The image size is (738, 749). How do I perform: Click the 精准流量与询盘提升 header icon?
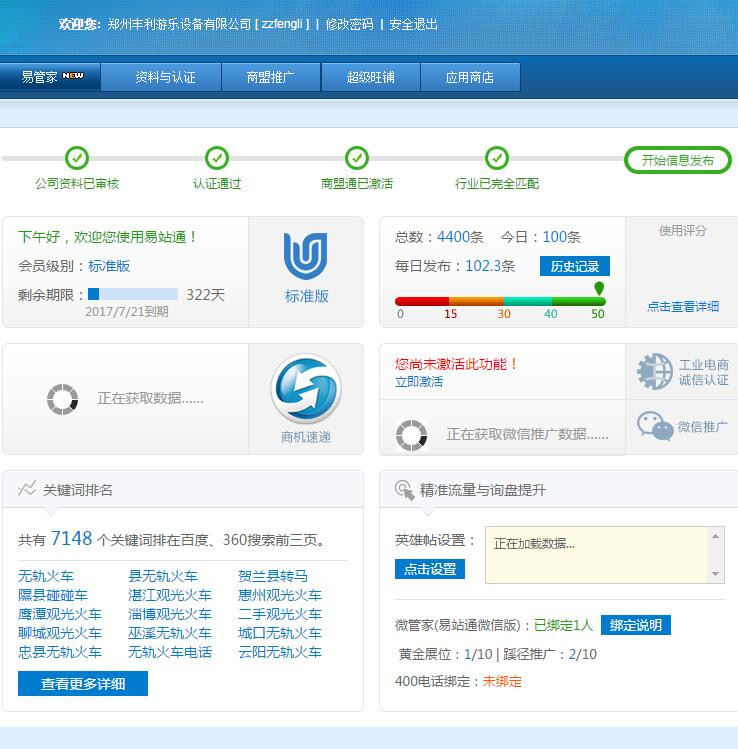404,489
